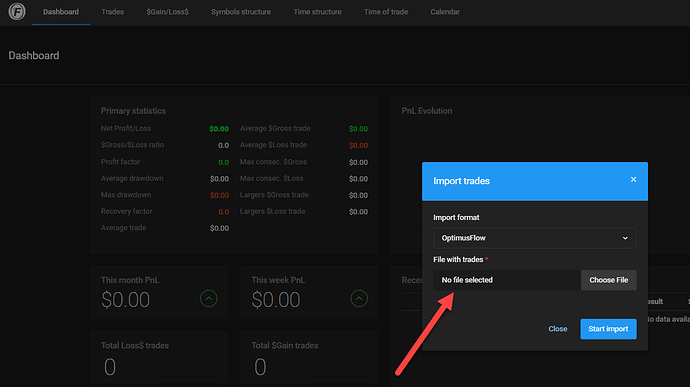Click the File with trades label

pyautogui.click(x=458, y=260)
